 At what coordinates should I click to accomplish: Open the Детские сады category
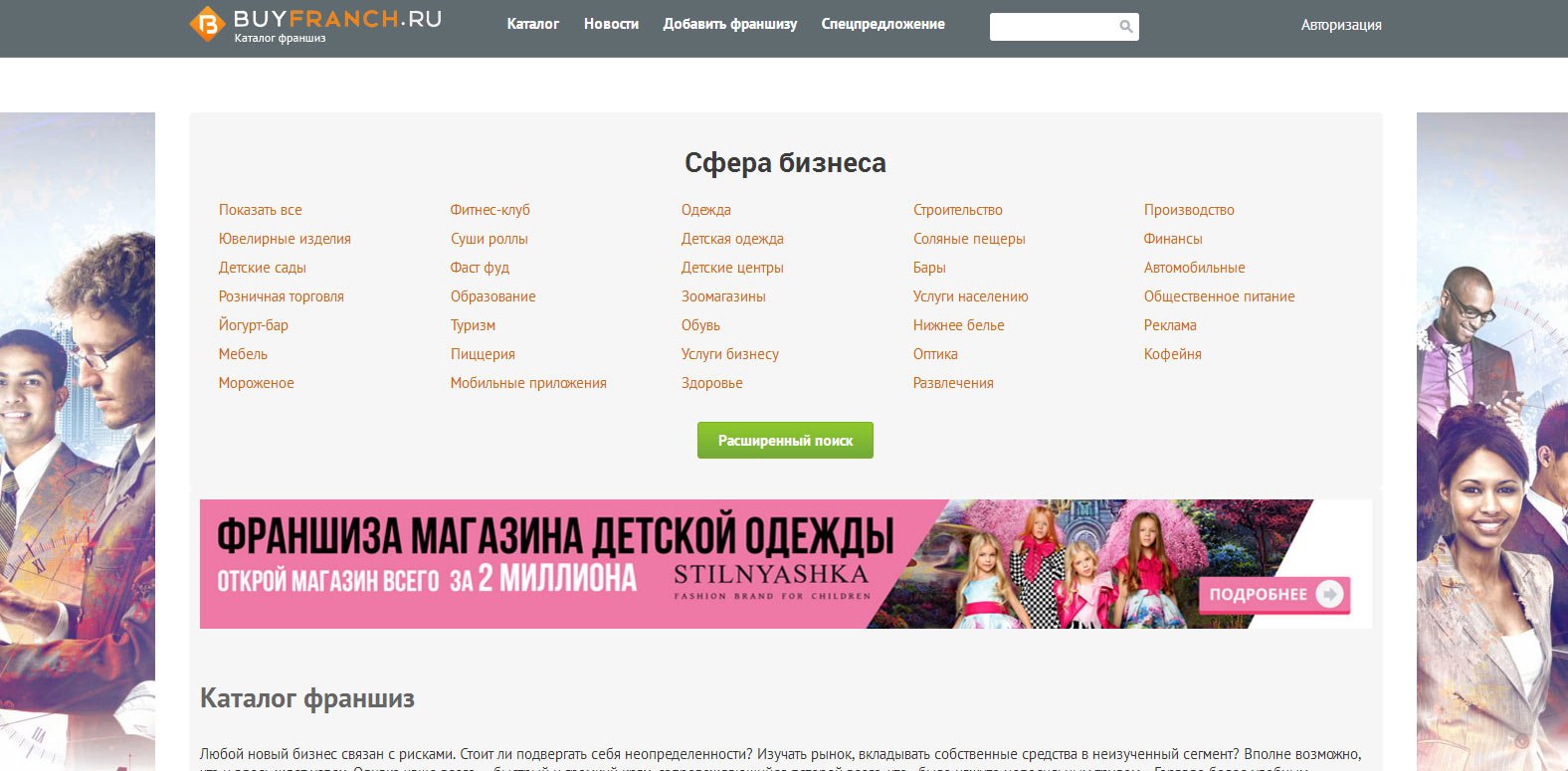(263, 268)
